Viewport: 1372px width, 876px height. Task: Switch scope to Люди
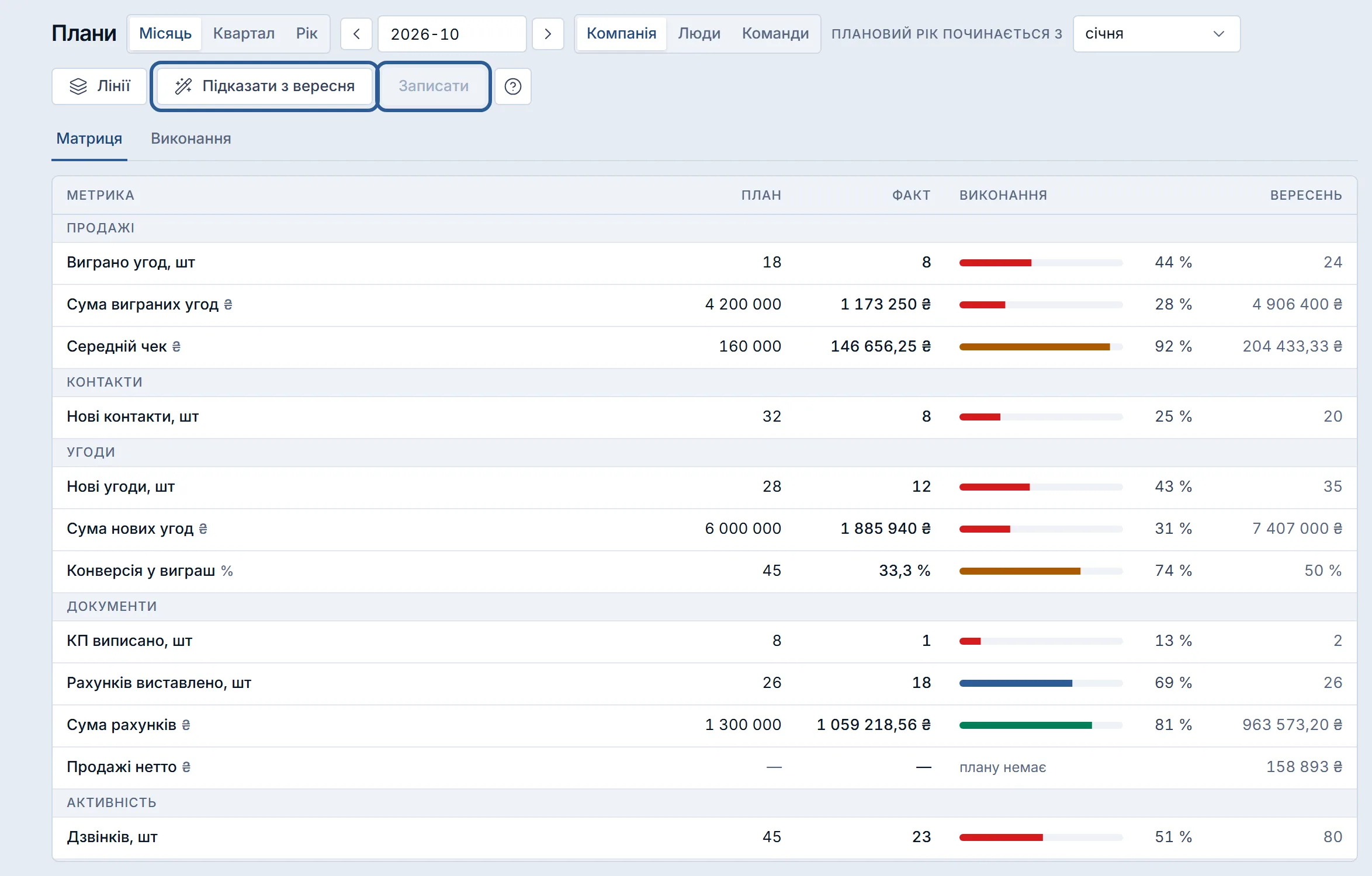(699, 33)
